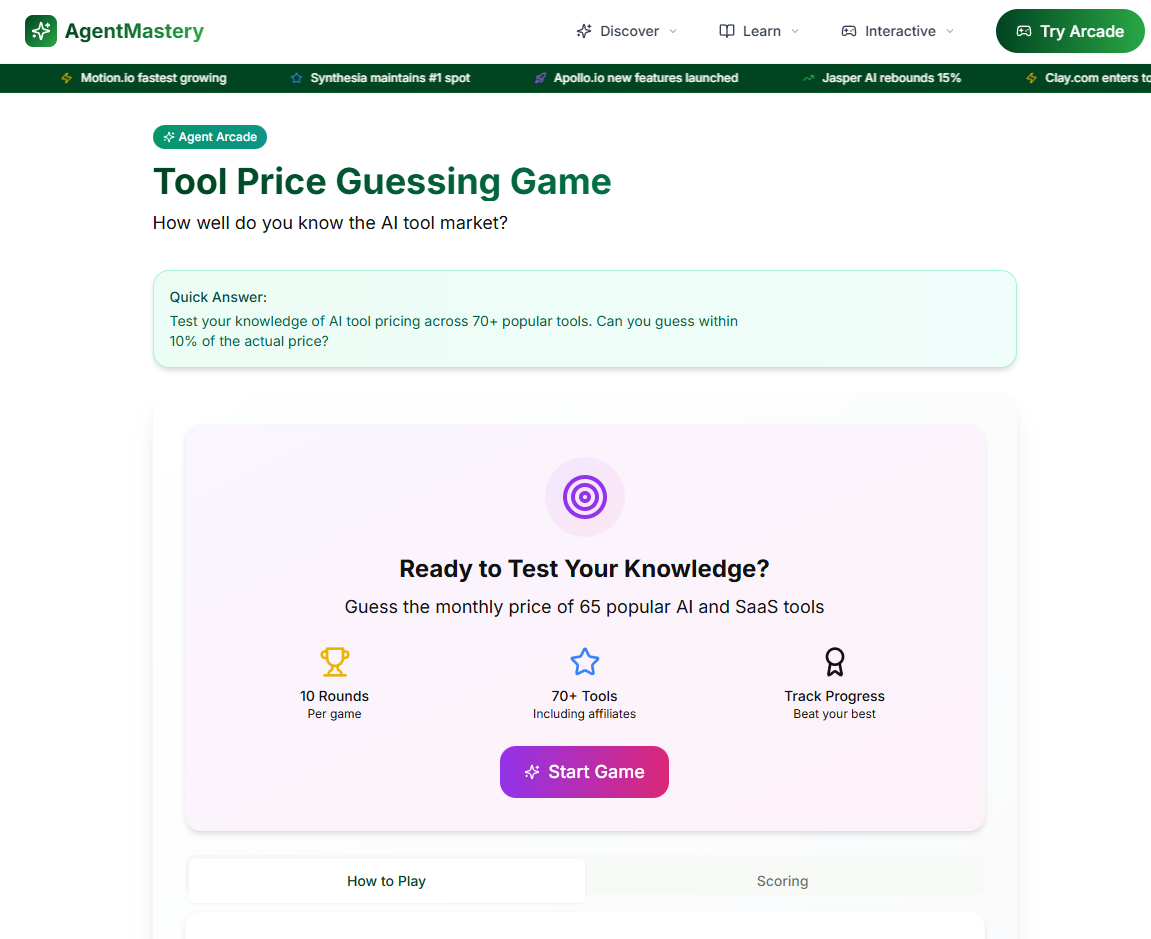Click the lightning bolt icon beside Motion.io
The image size is (1151, 939).
[67, 78]
